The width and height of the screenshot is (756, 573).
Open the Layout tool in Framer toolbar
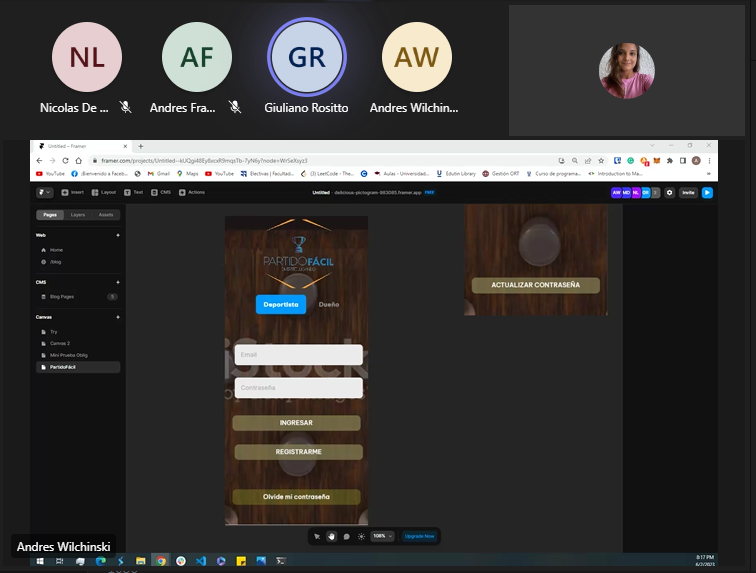pyautogui.click(x=104, y=192)
